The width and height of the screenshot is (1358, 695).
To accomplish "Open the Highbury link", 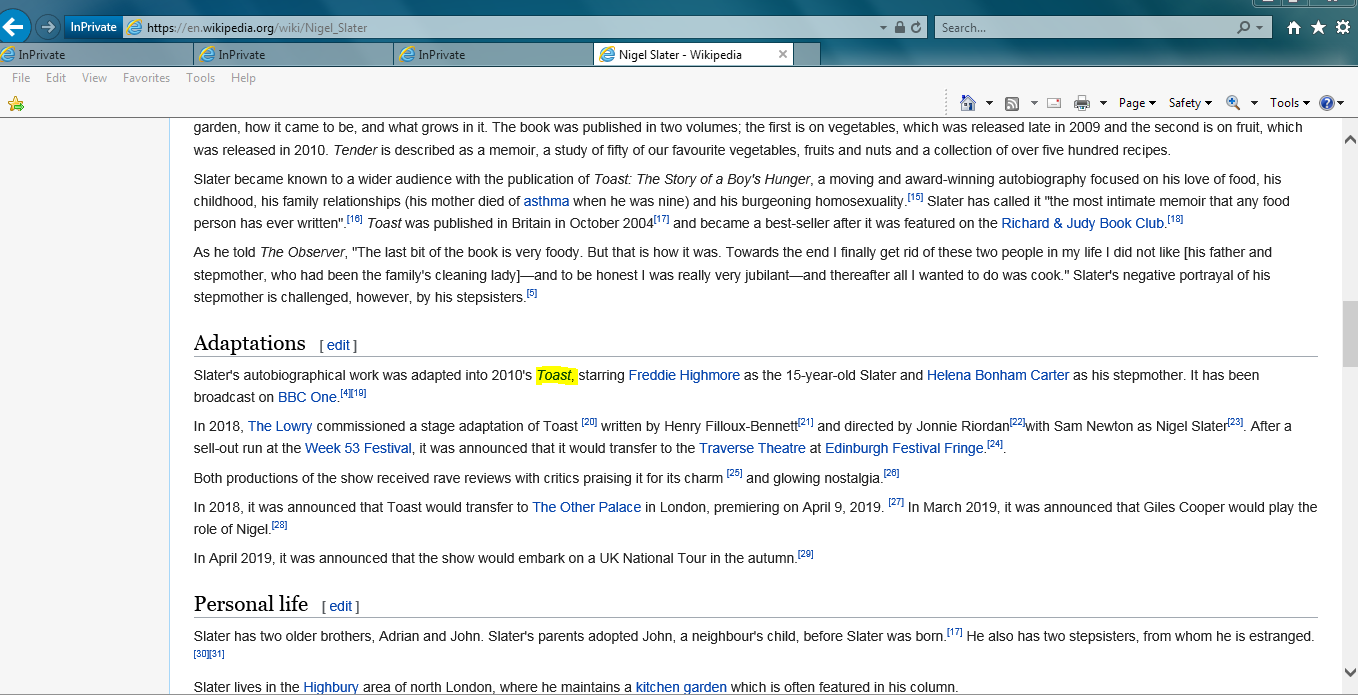I will point(331,687).
